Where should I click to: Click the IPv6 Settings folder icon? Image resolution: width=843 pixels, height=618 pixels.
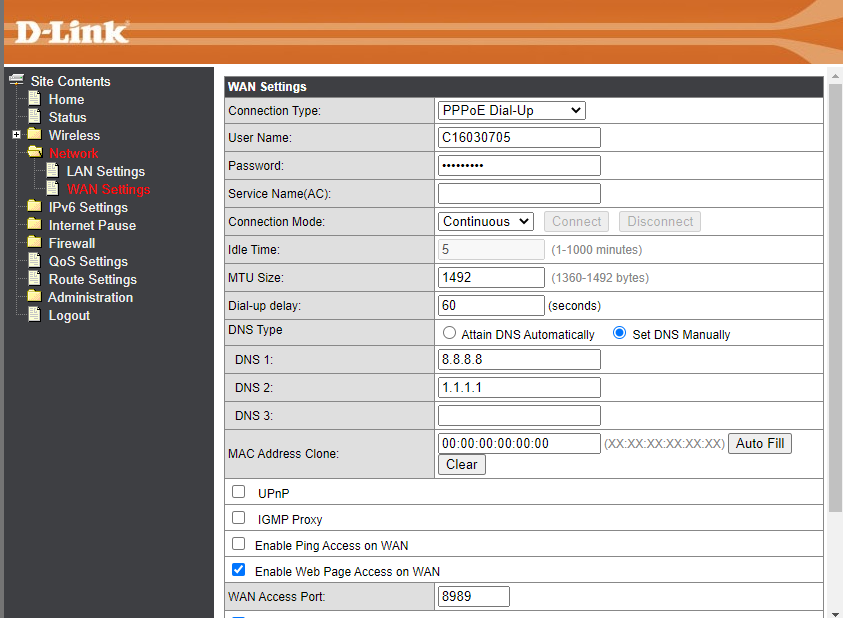tap(34, 207)
